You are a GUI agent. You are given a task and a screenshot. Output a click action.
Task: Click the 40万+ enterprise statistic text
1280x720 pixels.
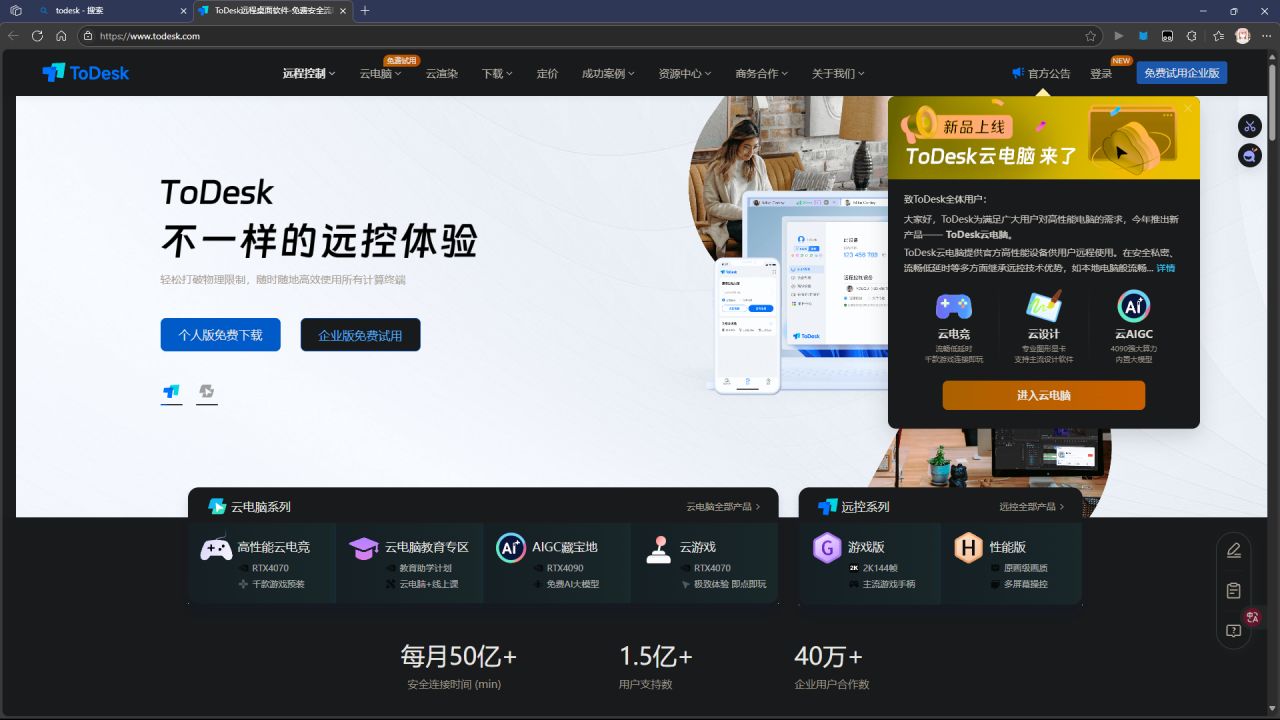[x=828, y=656]
